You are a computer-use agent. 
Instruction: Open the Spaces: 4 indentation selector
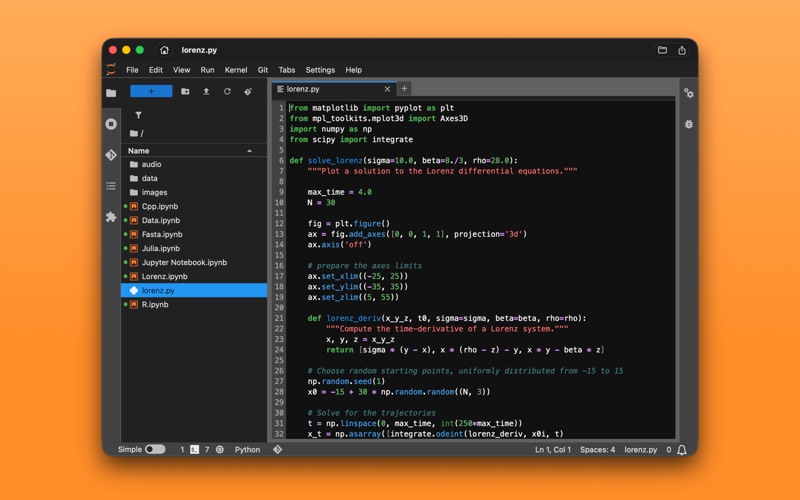tap(597, 450)
